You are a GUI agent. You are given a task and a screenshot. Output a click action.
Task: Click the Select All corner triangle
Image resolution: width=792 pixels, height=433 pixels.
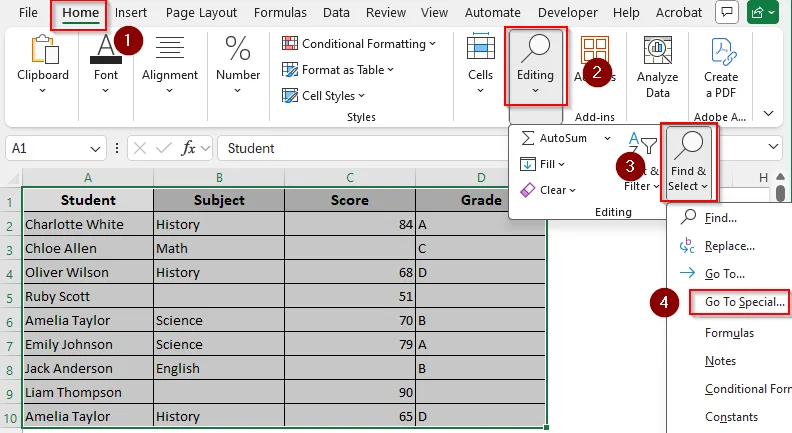(x=12, y=177)
